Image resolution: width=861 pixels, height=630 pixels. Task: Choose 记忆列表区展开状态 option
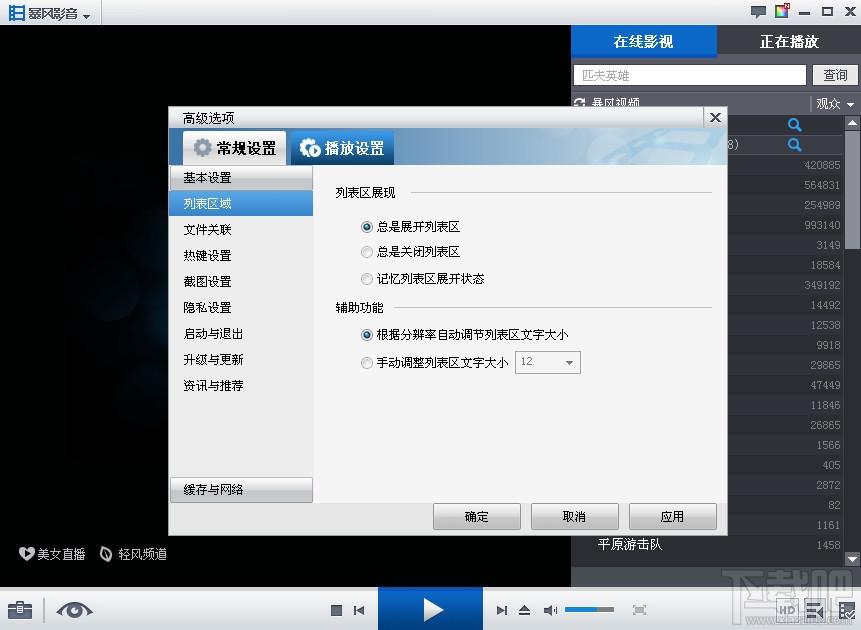pos(367,278)
